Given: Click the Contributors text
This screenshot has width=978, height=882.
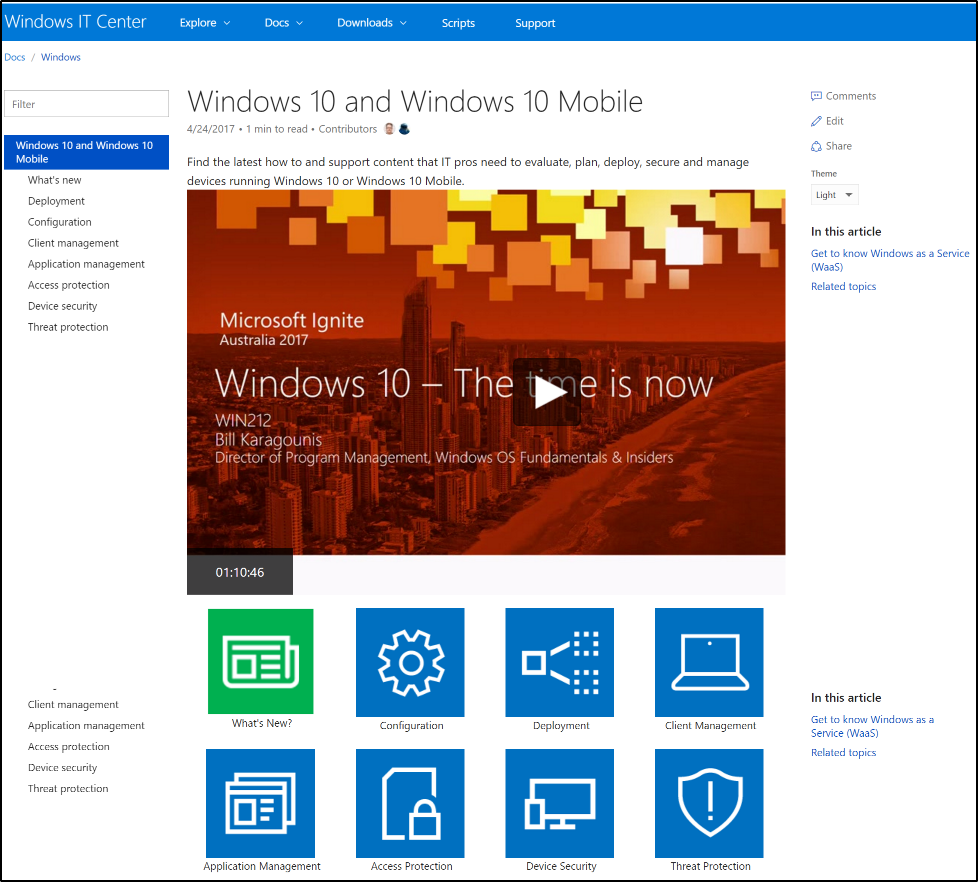Looking at the screenshot, I should (x=348, y=129).
